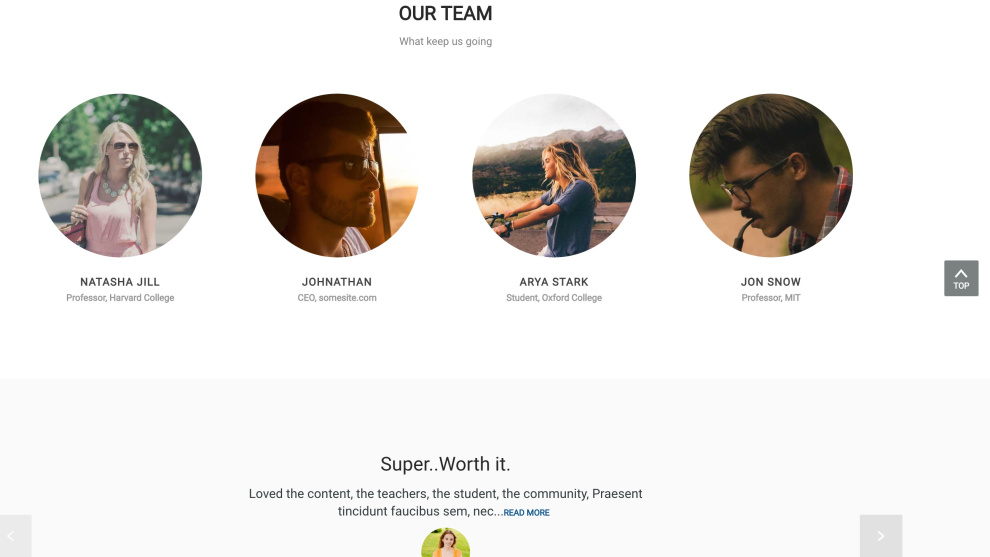Open Jon Snow's circular profile photo
Viewport: 990px width, 557px height.
[x=770, y=176]
